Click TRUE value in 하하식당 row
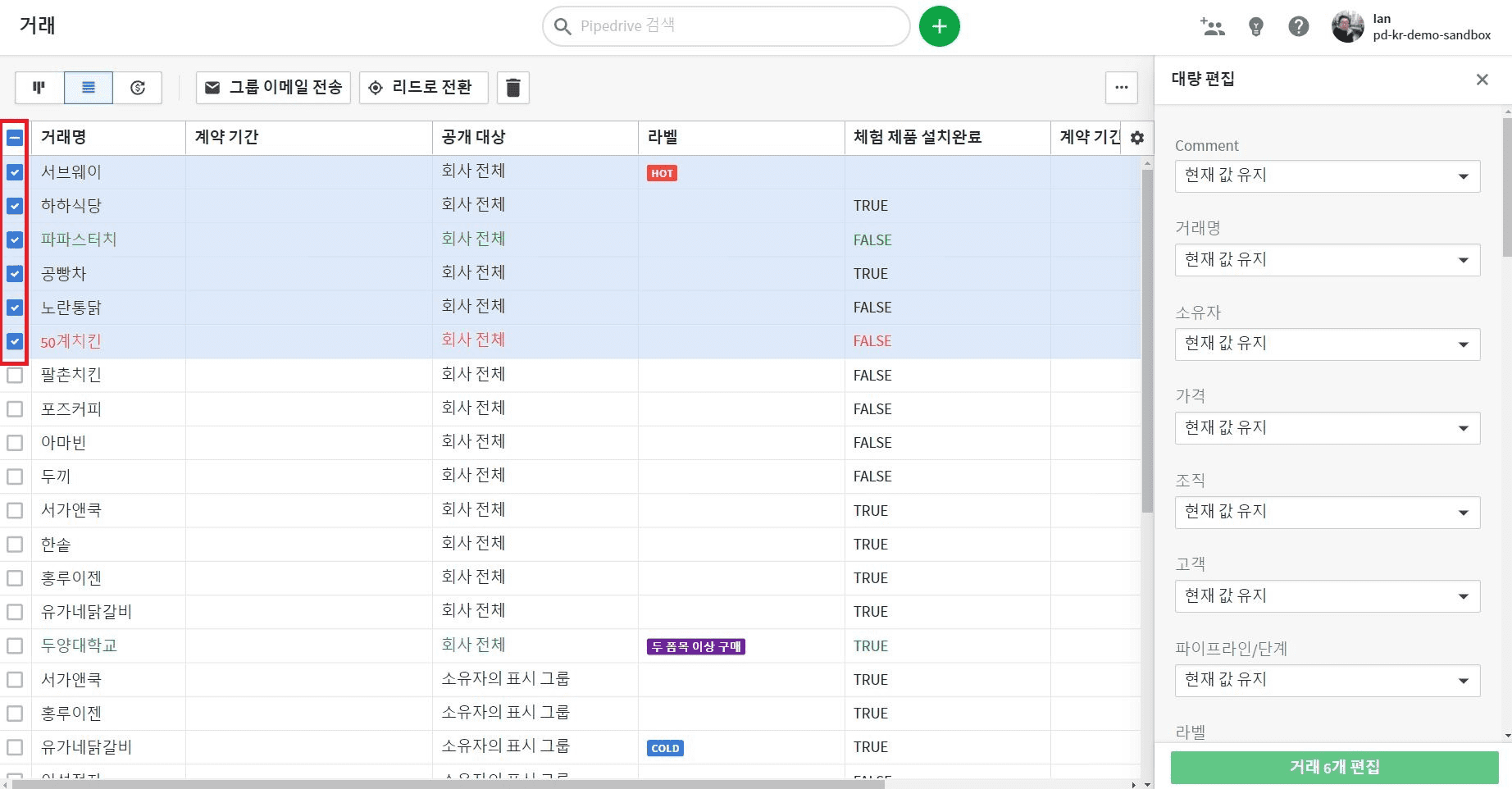The image size is (1512, 789). point(871,206)
